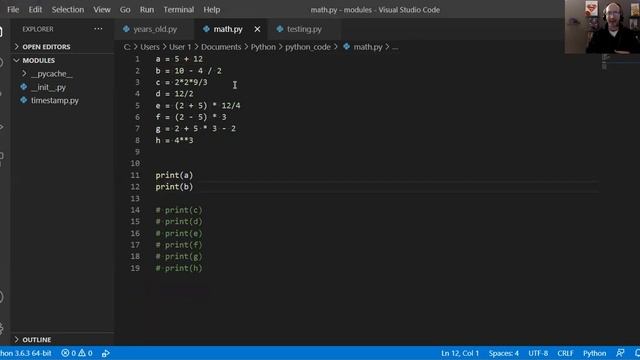This screenshot has width=640, height=360.
Task: Click Python 3.6.3 64-bit interpreter selector
Action: [x=25, y=353]
